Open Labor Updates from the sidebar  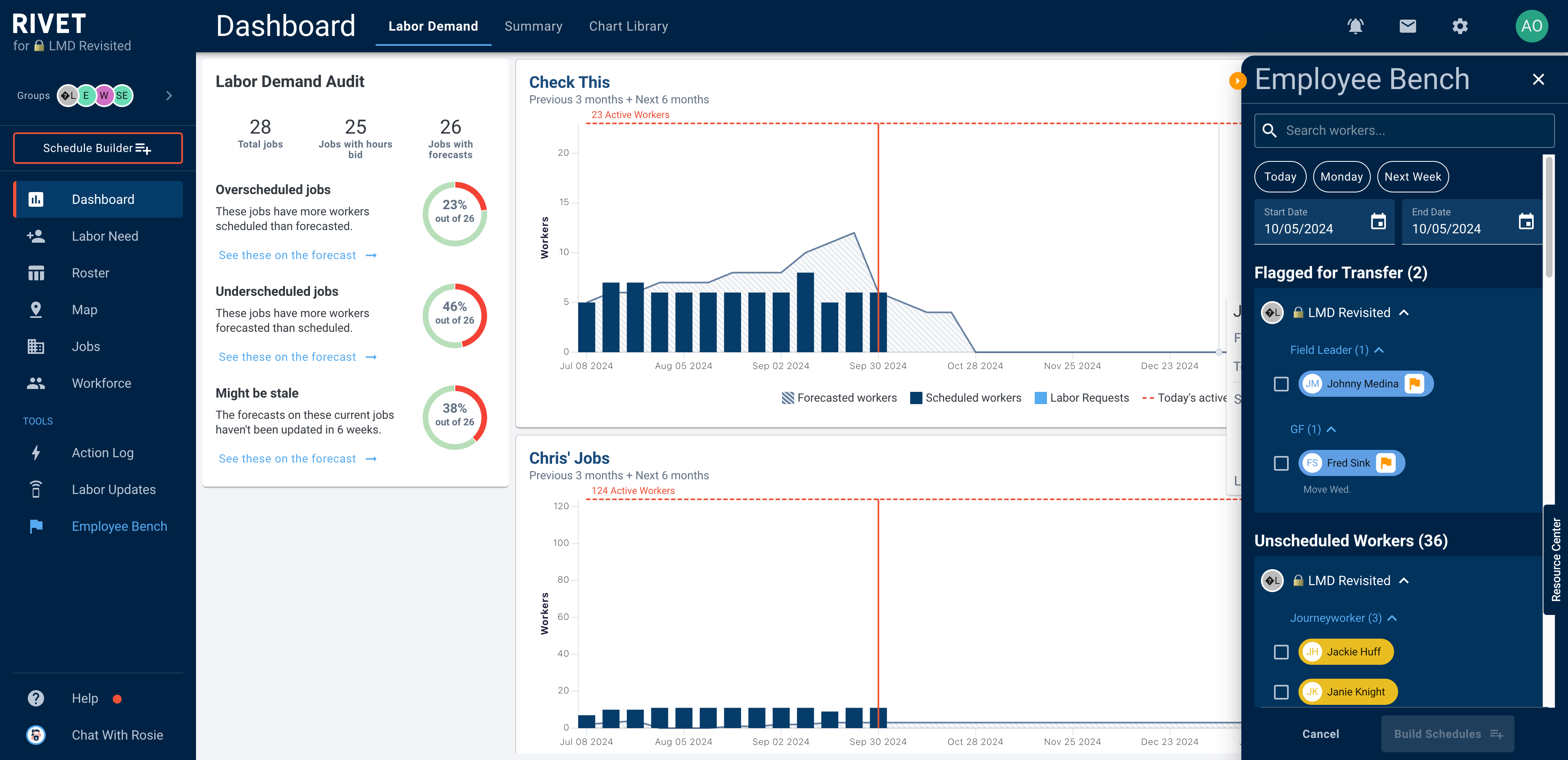[x=98, y=489]
